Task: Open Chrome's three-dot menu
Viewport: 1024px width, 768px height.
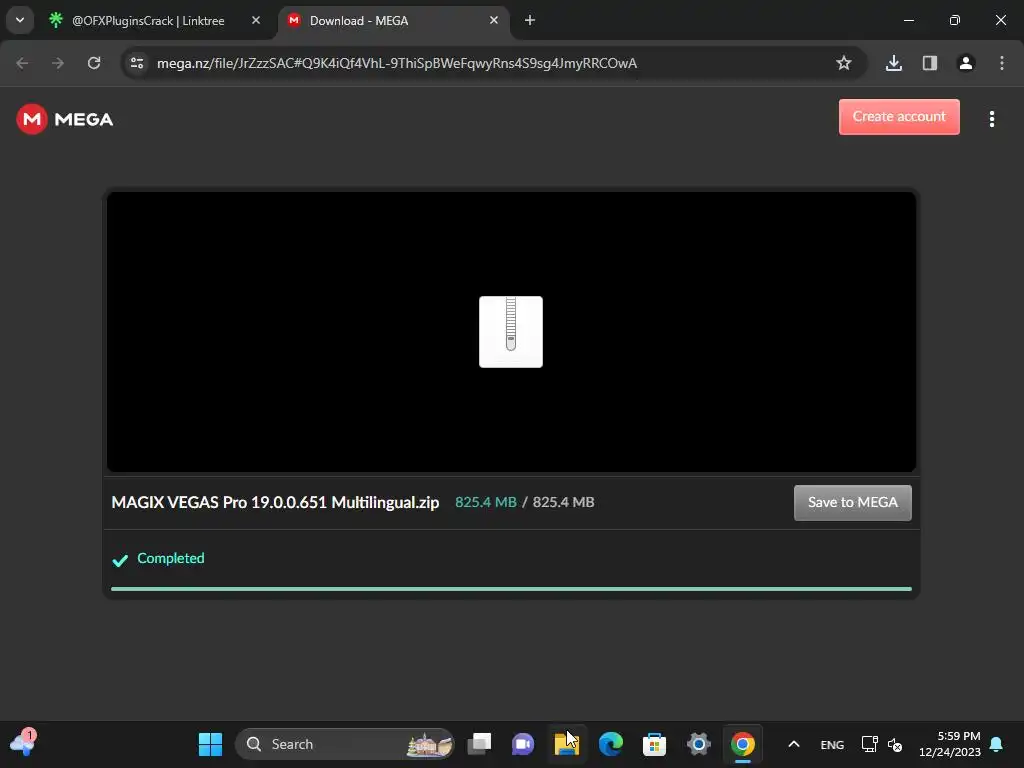Action: click(x=1002, y=63)
